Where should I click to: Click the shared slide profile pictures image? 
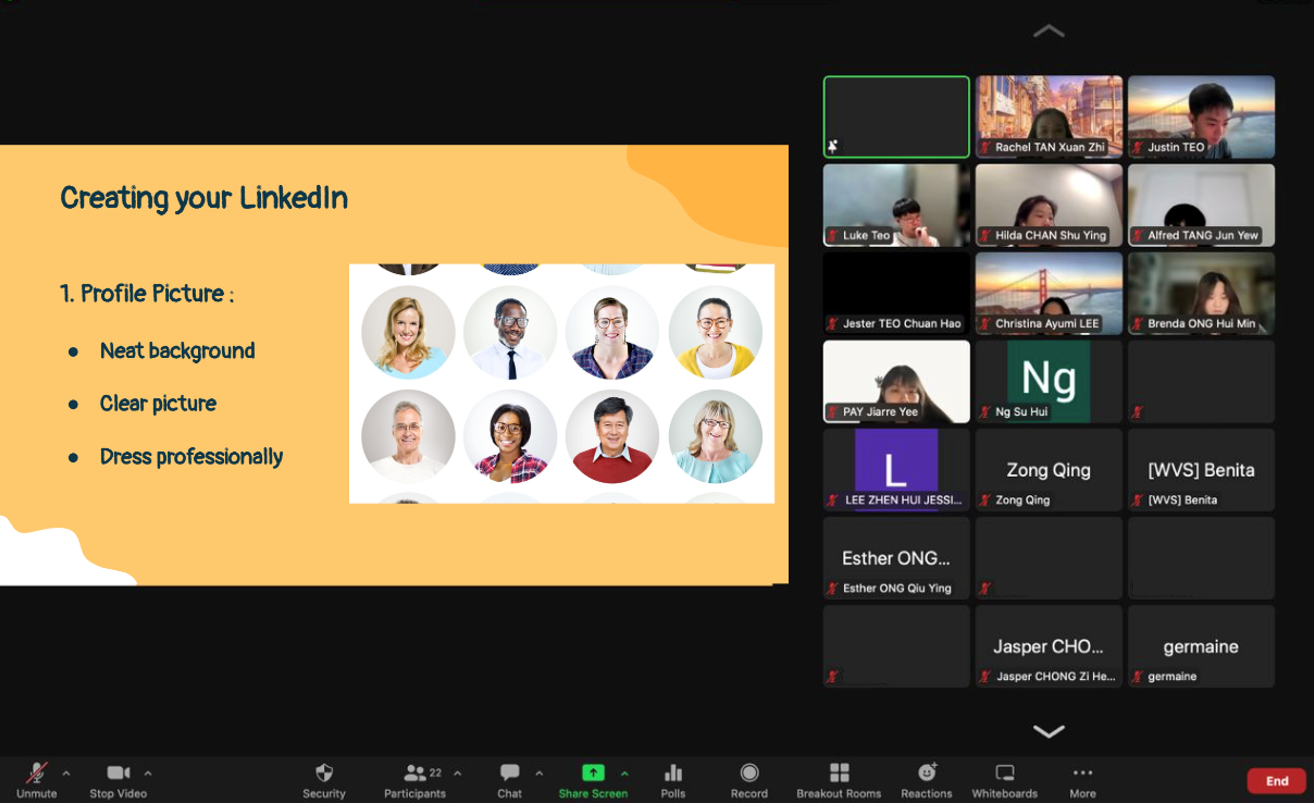[x=562, y=383]
